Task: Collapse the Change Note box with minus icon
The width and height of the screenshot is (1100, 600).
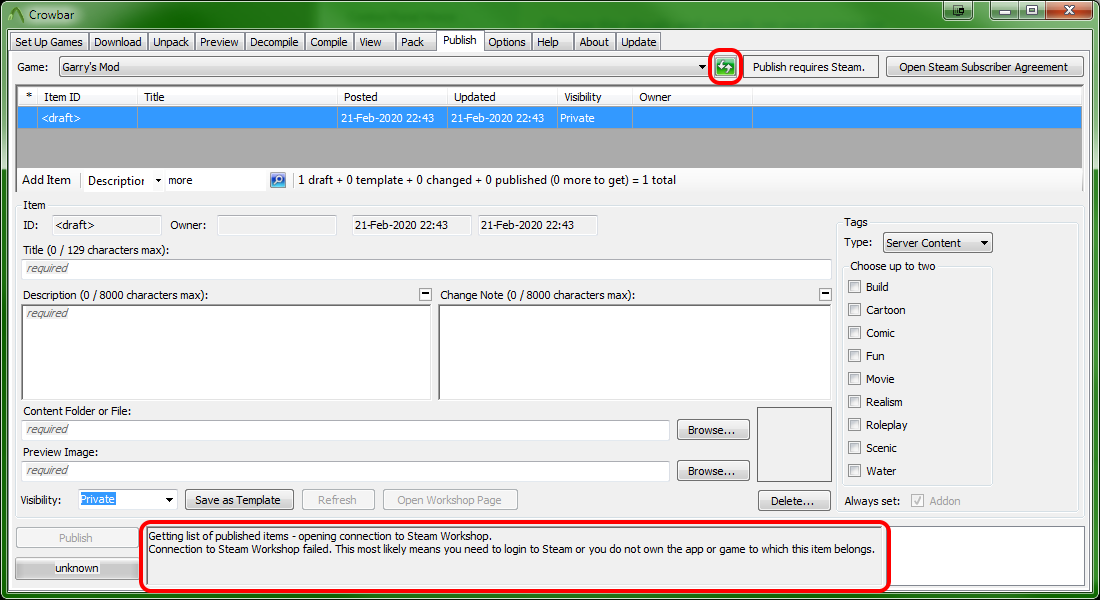Action: [825, 295]
